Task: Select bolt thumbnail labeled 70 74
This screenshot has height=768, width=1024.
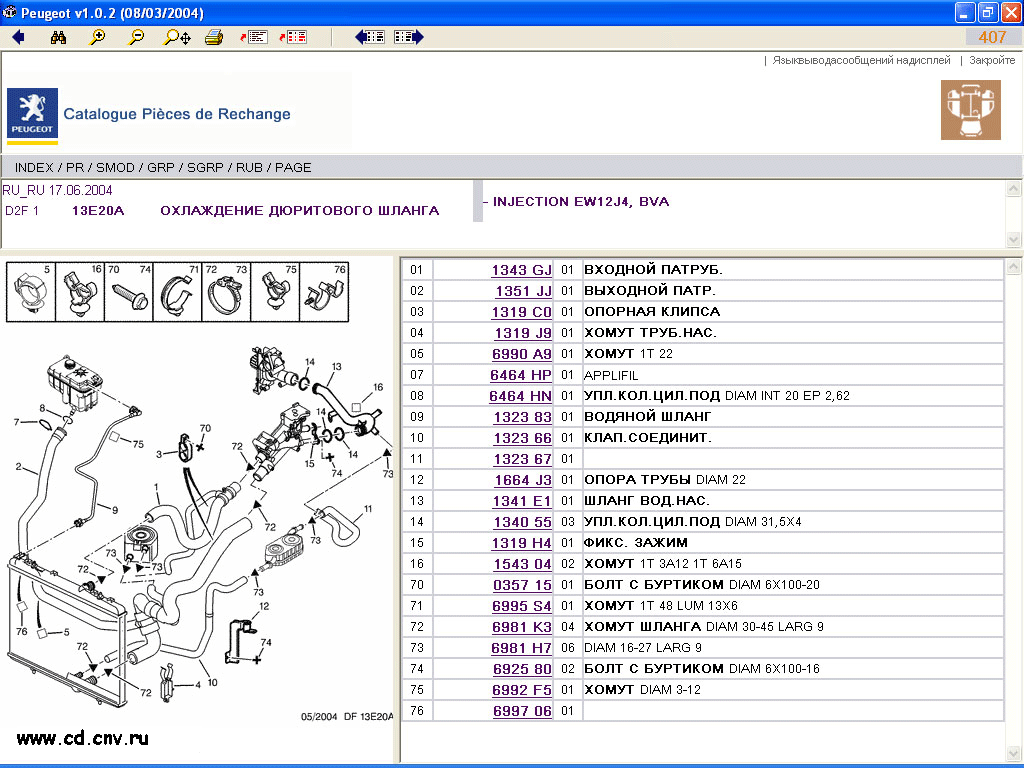Action: (x=129, y=292)
